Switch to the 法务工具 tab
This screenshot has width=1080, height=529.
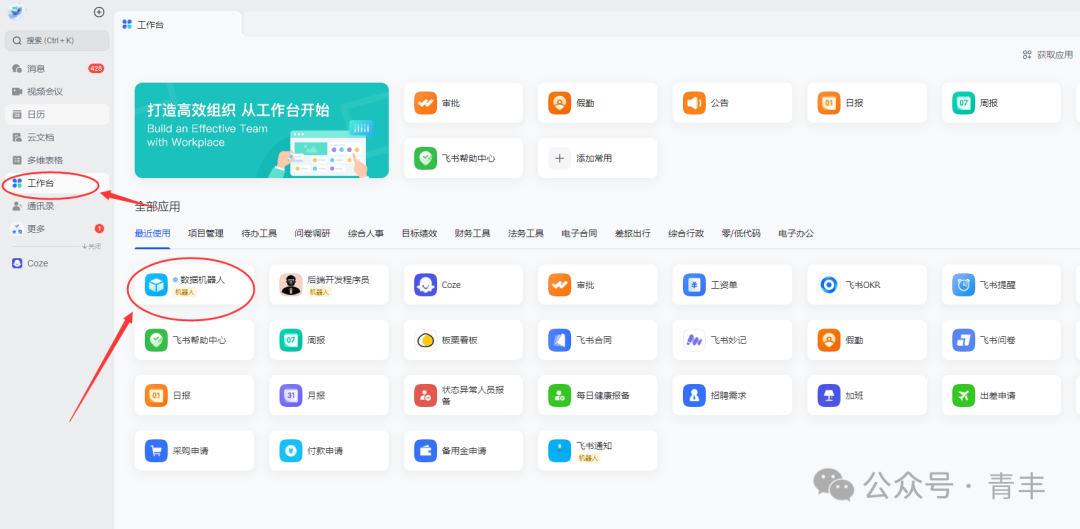(x=526, y=234)
